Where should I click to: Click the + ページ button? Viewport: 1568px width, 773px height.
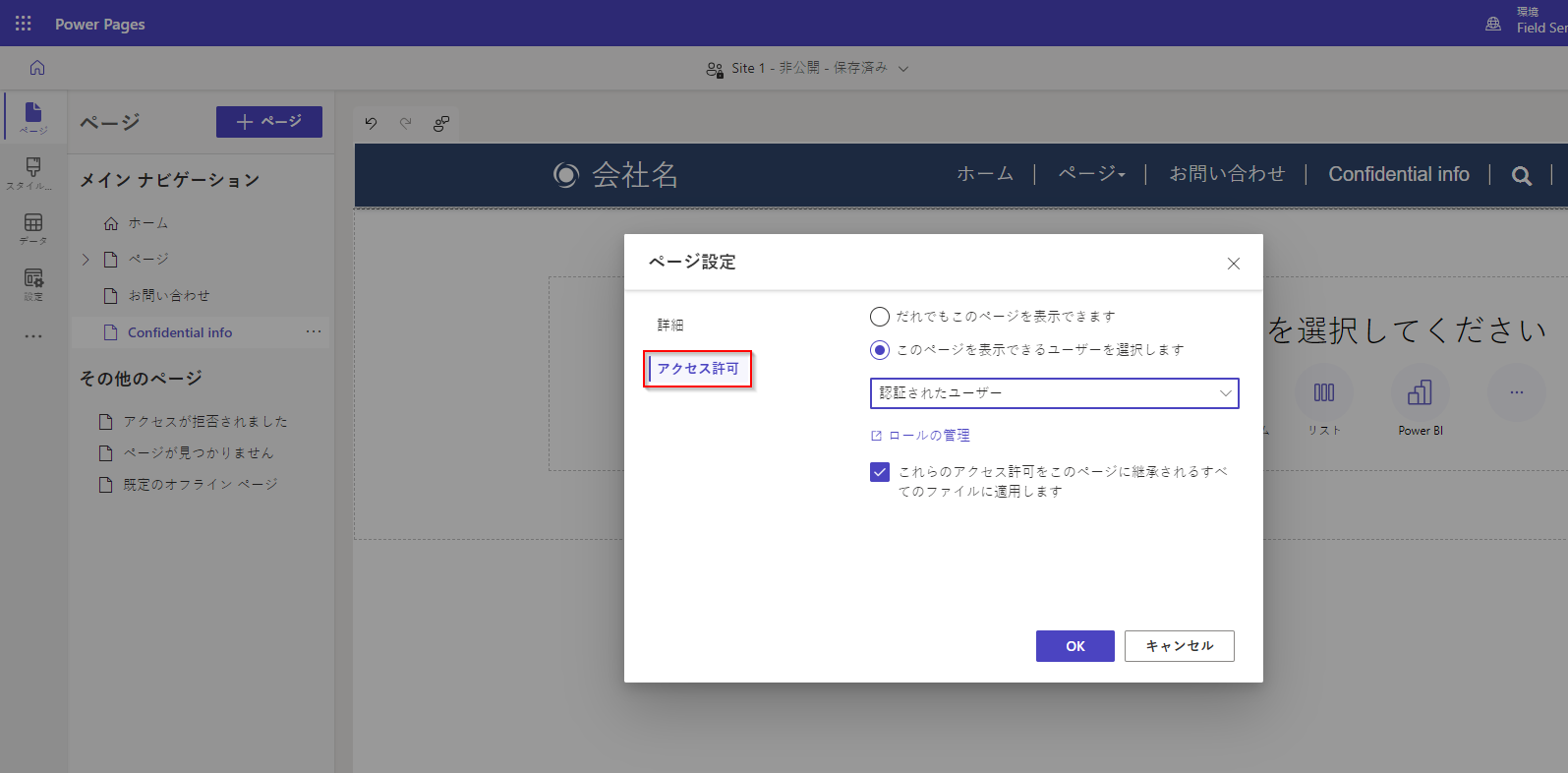coord(269,122)
